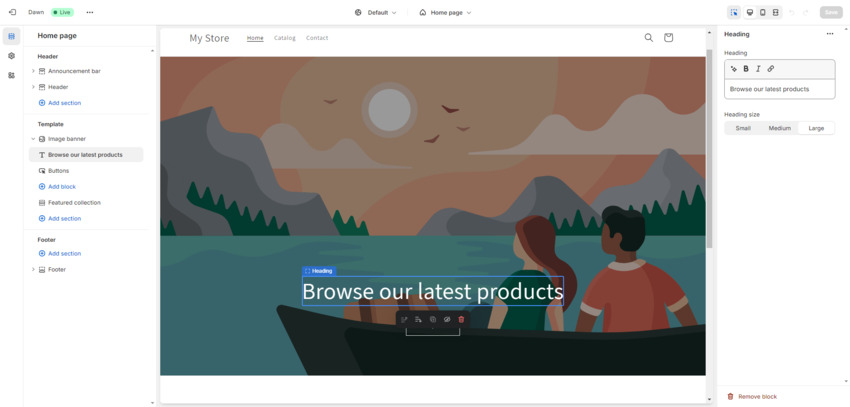
Task: Click the Redo arrow icon
Action: coord(806,12)
